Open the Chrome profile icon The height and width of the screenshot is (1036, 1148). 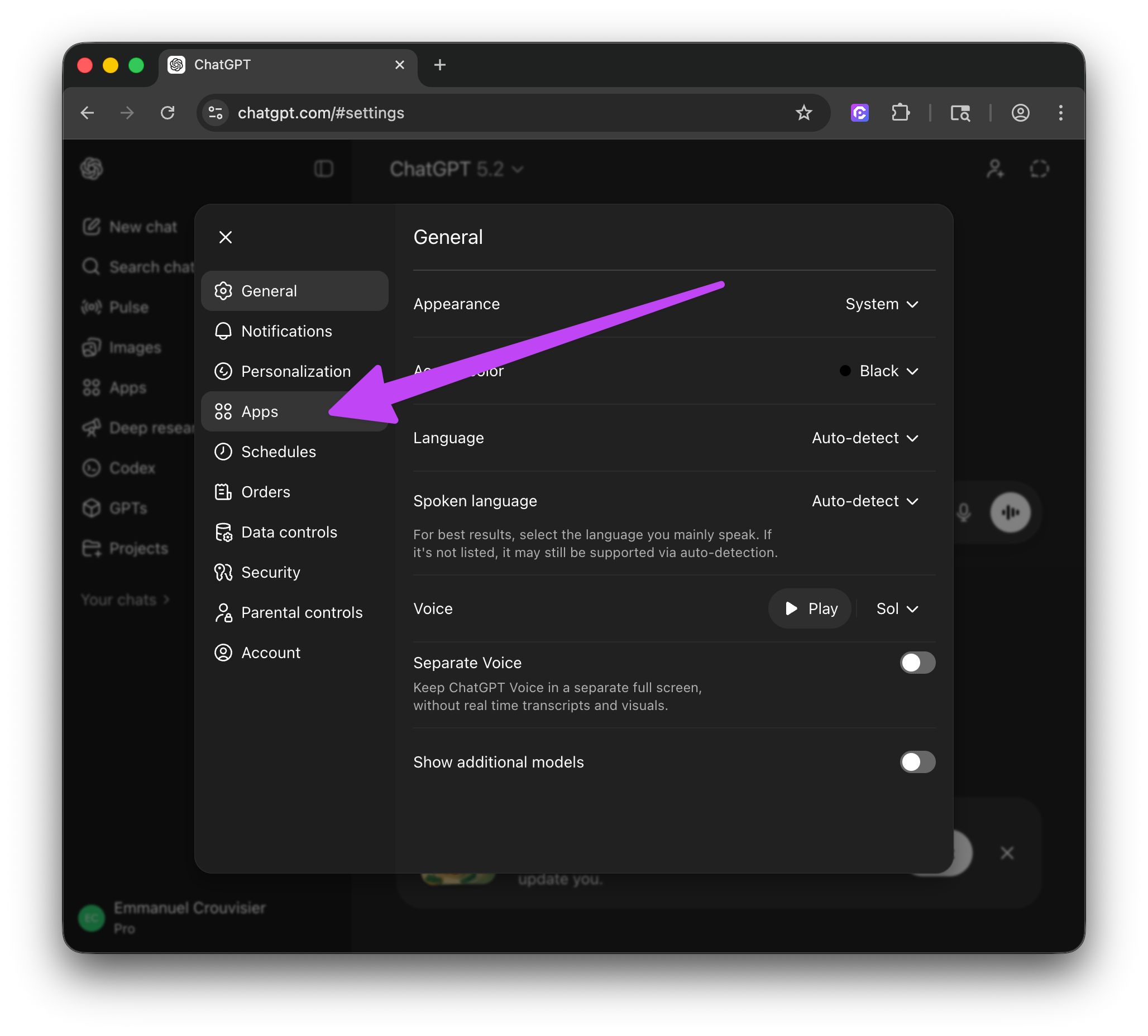tap(1020, 113)
